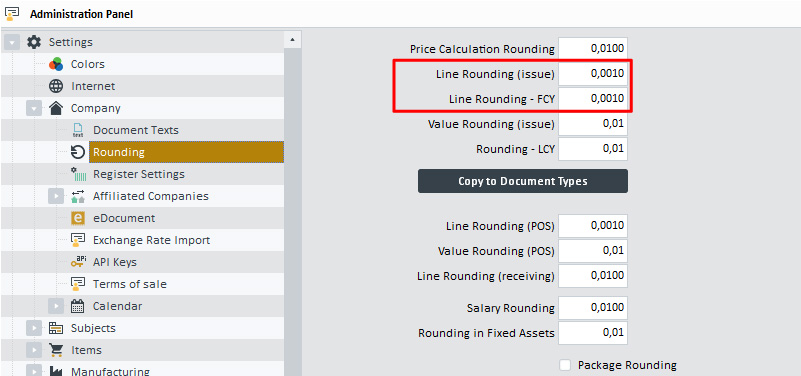801x376 pixels.
Task: Expand the Subjects tree node
Action: pos(34,328)
